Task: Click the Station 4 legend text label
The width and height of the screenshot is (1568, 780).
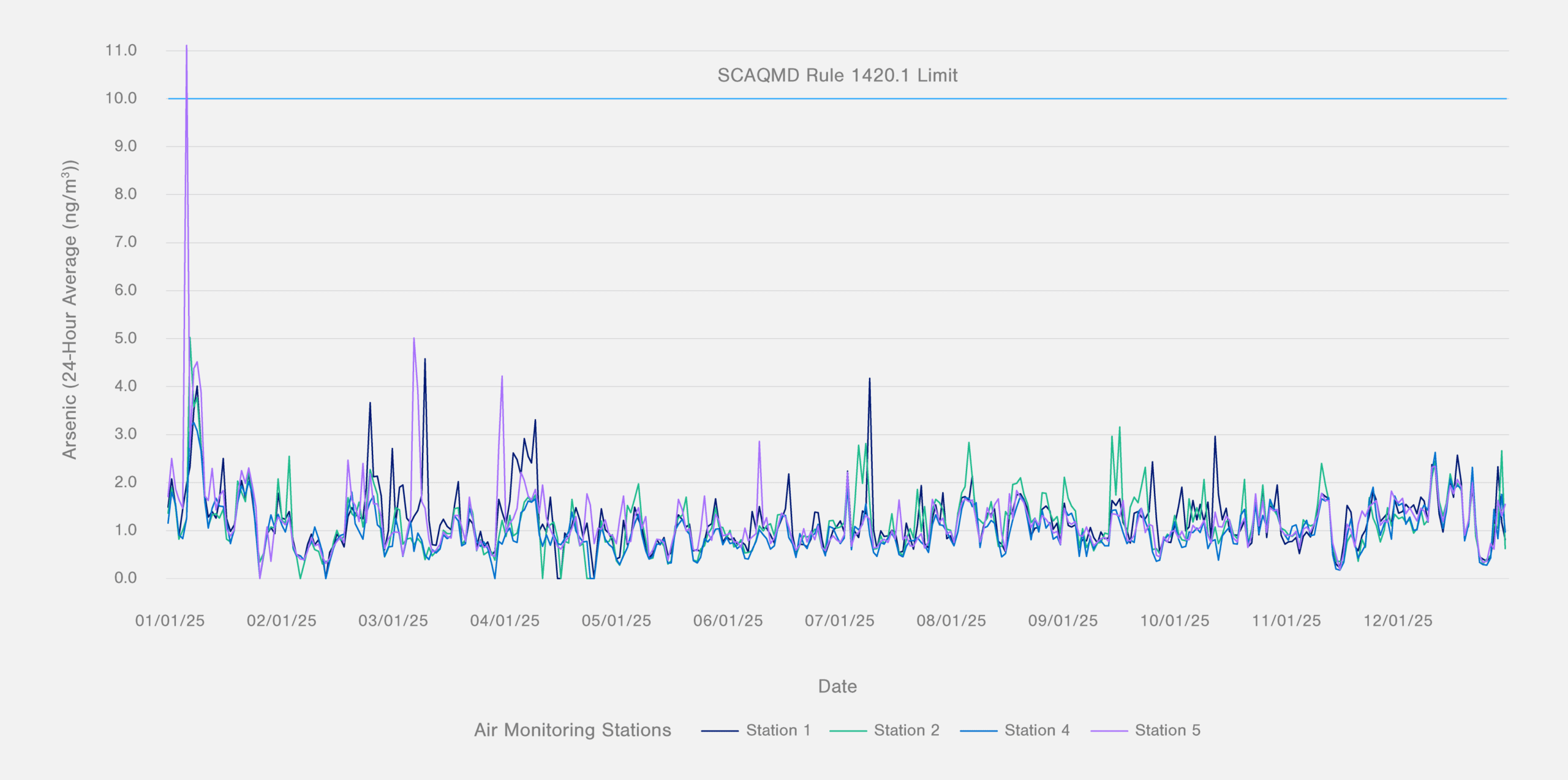Action: pyautogui.click(x=1038, y=730)
